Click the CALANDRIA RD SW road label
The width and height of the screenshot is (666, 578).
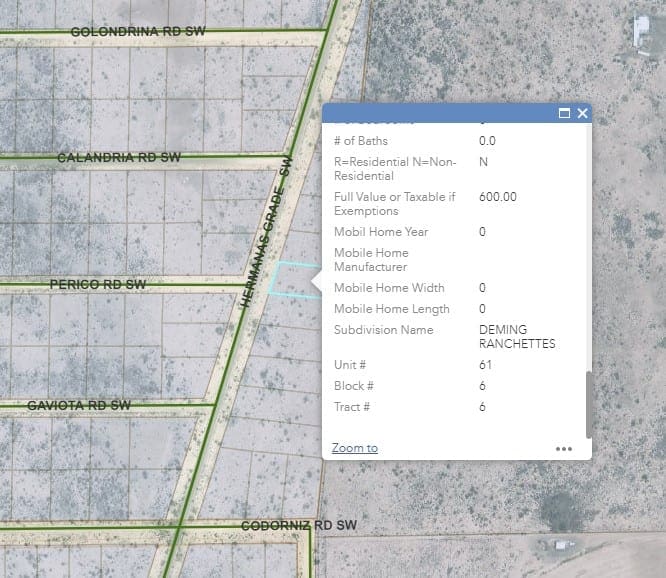click(x=119, y=158)
